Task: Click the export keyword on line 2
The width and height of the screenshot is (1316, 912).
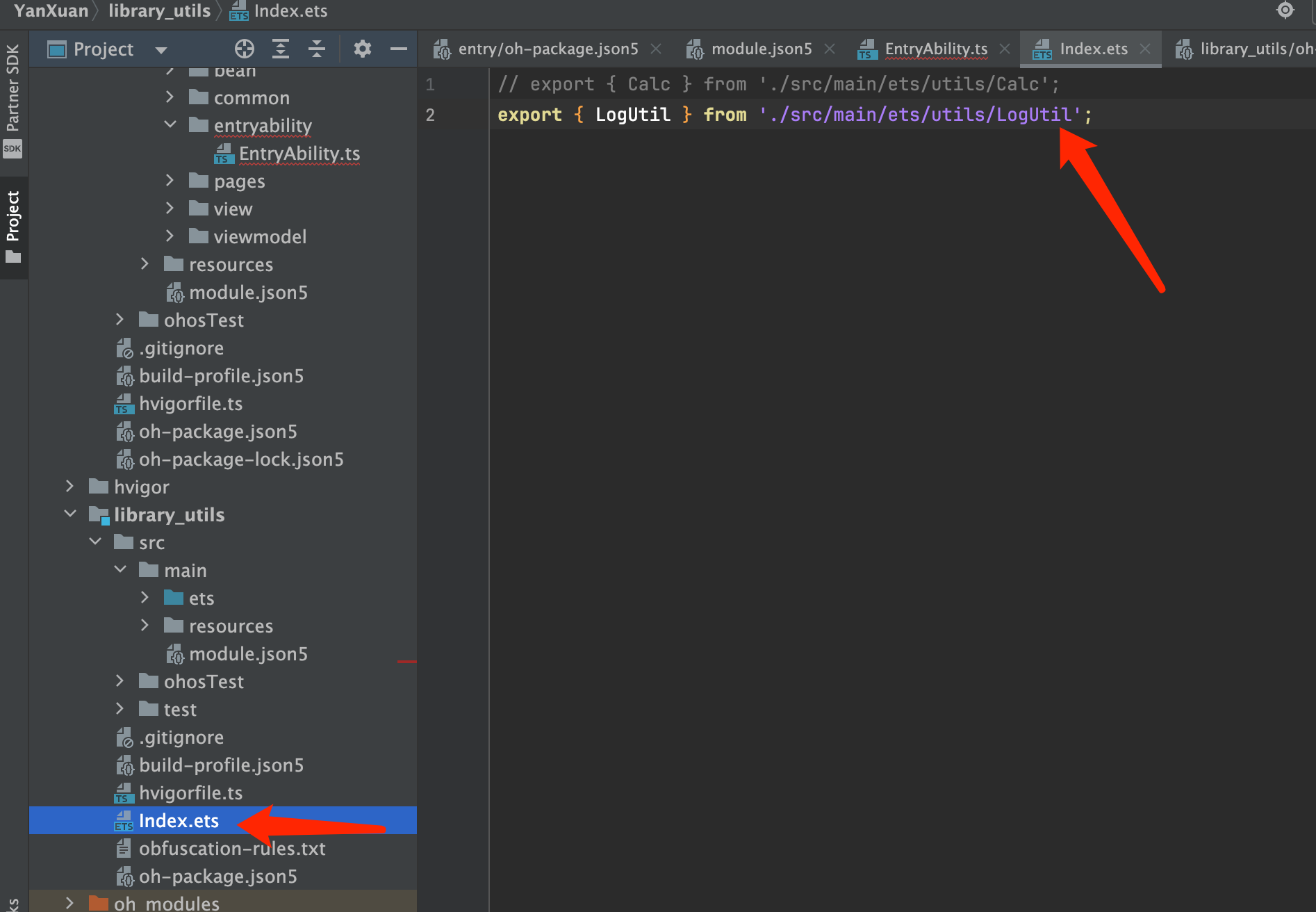Action: [x=529, y=115]
